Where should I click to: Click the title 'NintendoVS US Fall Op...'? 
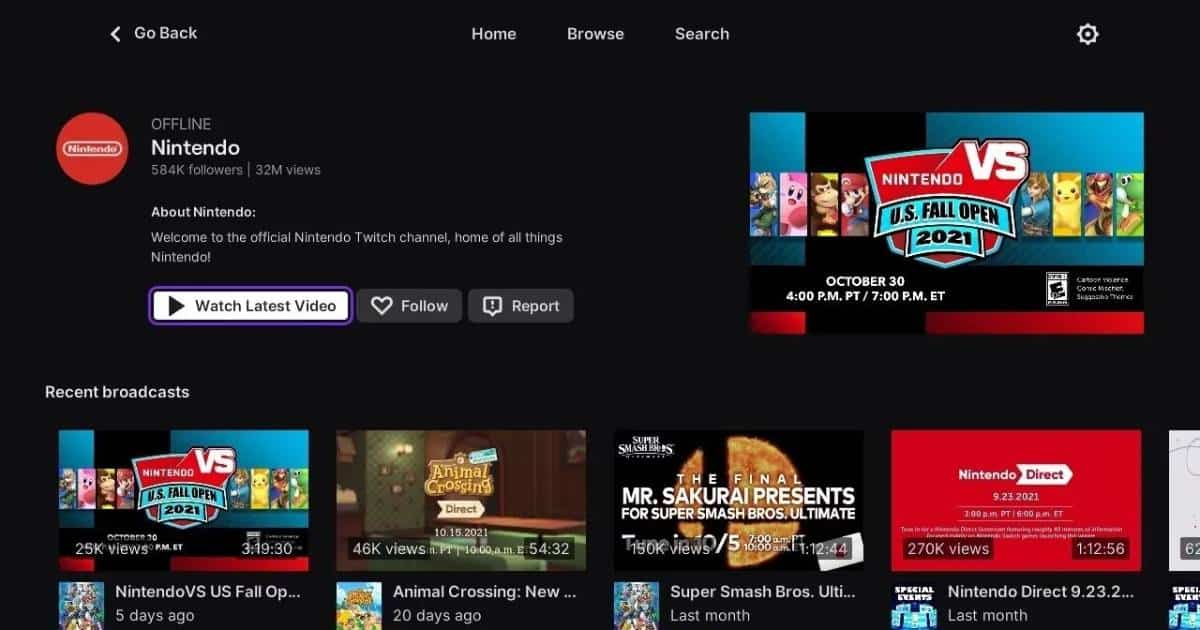pos(208,591)
